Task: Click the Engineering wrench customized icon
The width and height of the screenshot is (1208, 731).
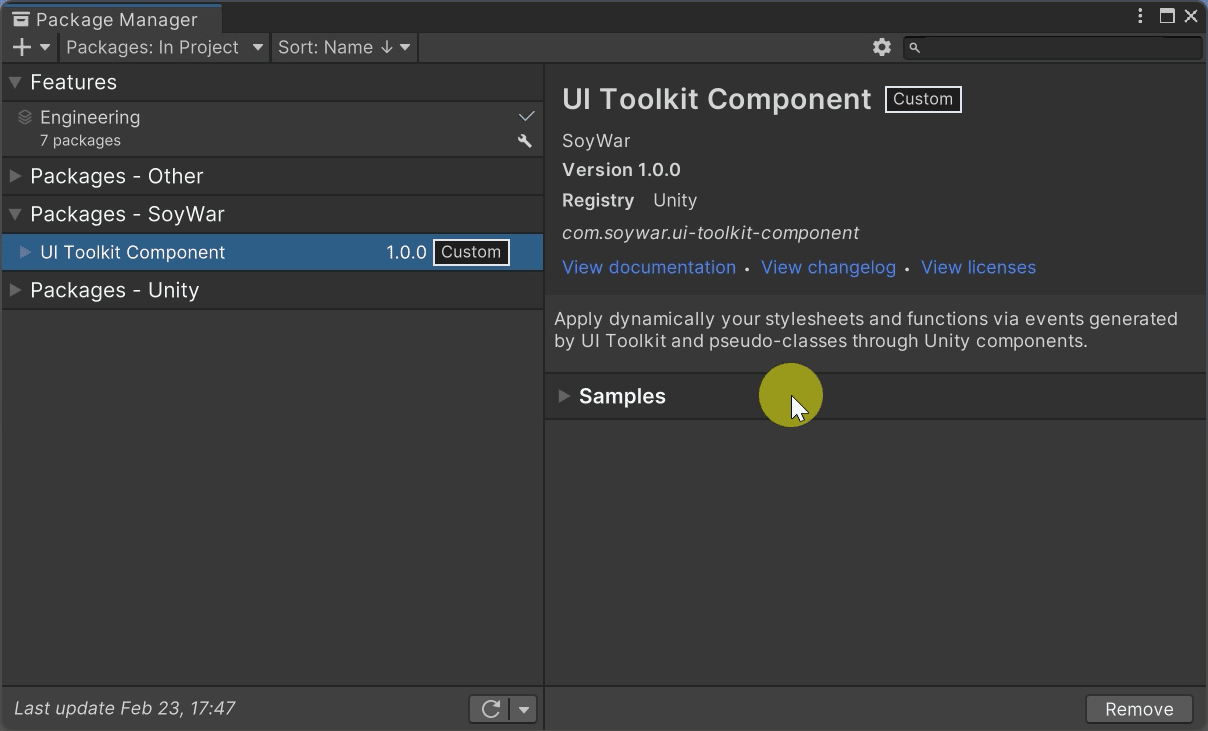Action: [524, 141]
